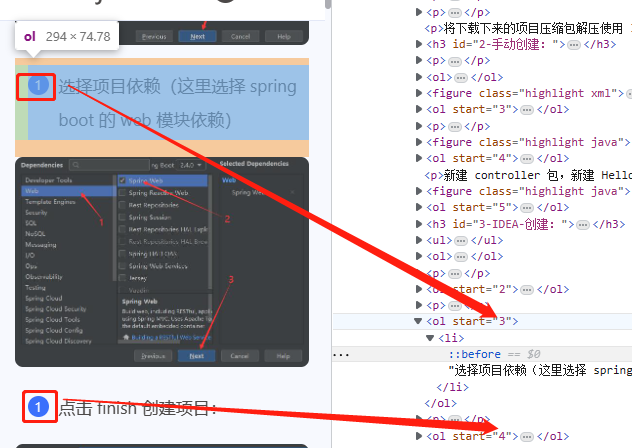This screenshot has height=448, width=632.
Task: Select highlighted Web category in Dependencies list
Action: pos(69,191)
